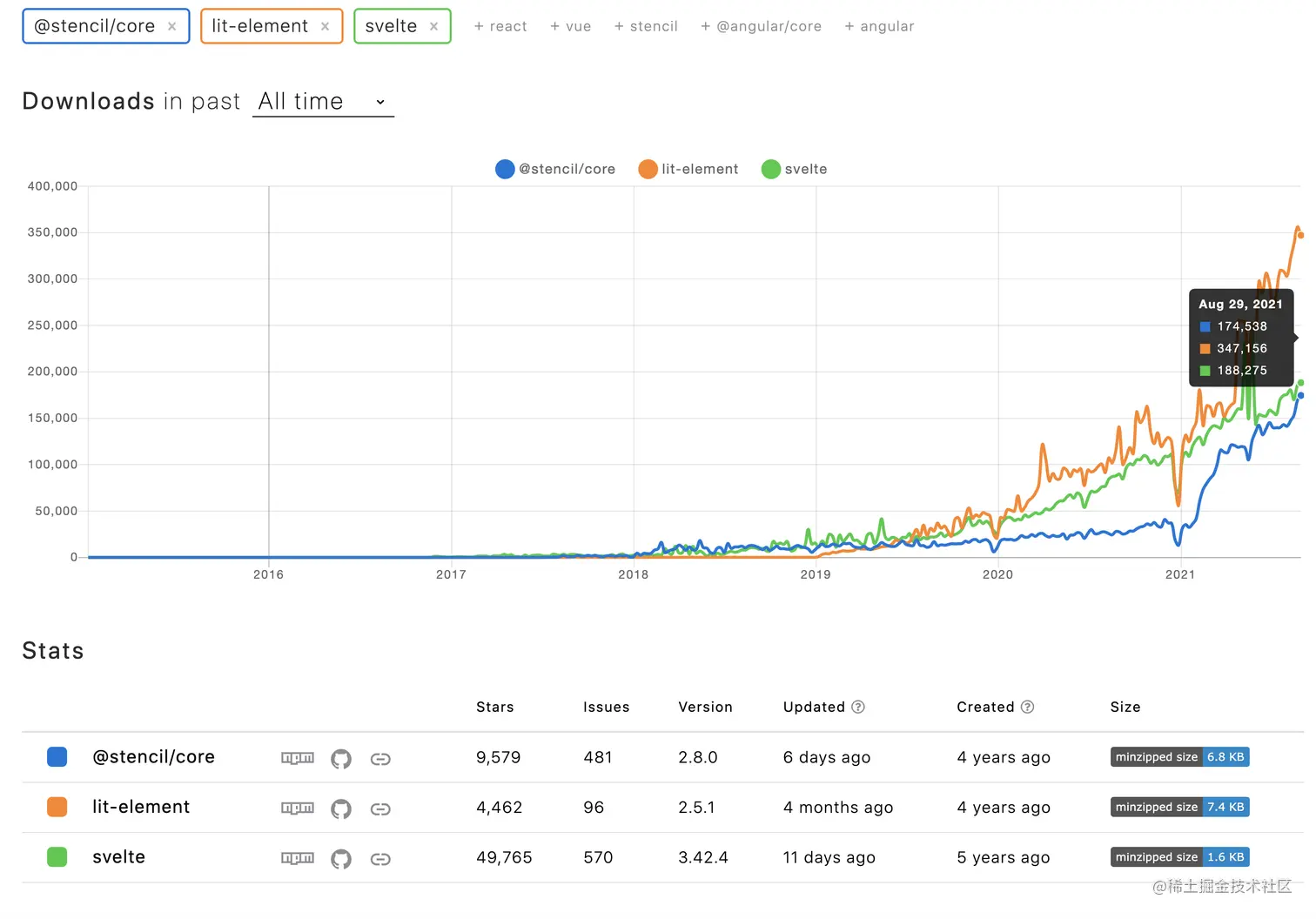Remove the lit-element package tag
The height and width of the screenshot is (919, 1316).
tap(325, 27)
